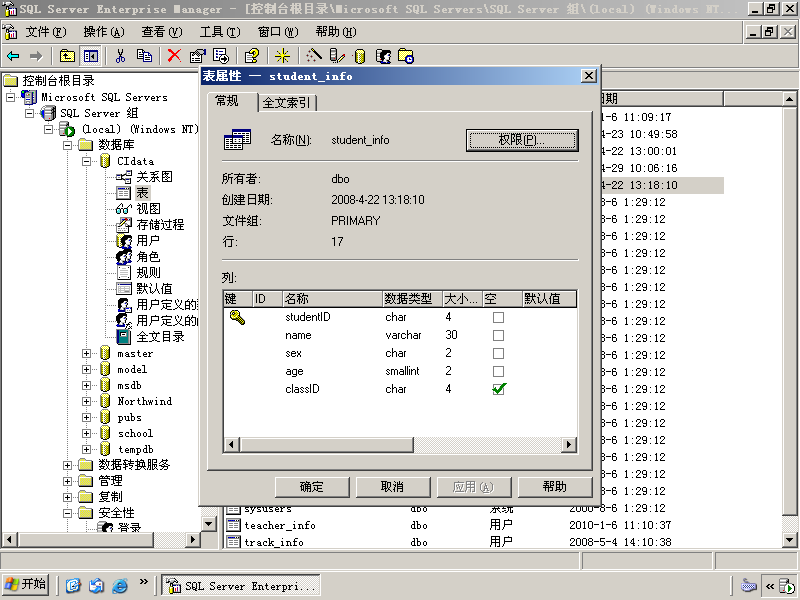Toggle the null checkbox for age column
This screenshot has width=800, height=600.
point(498,371)
